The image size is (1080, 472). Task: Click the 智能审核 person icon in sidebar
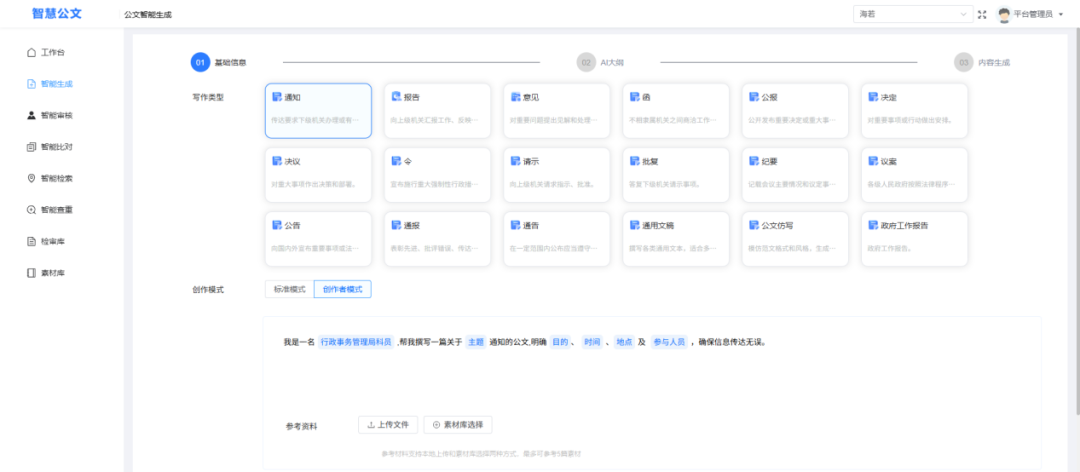(x=31, y=115)
